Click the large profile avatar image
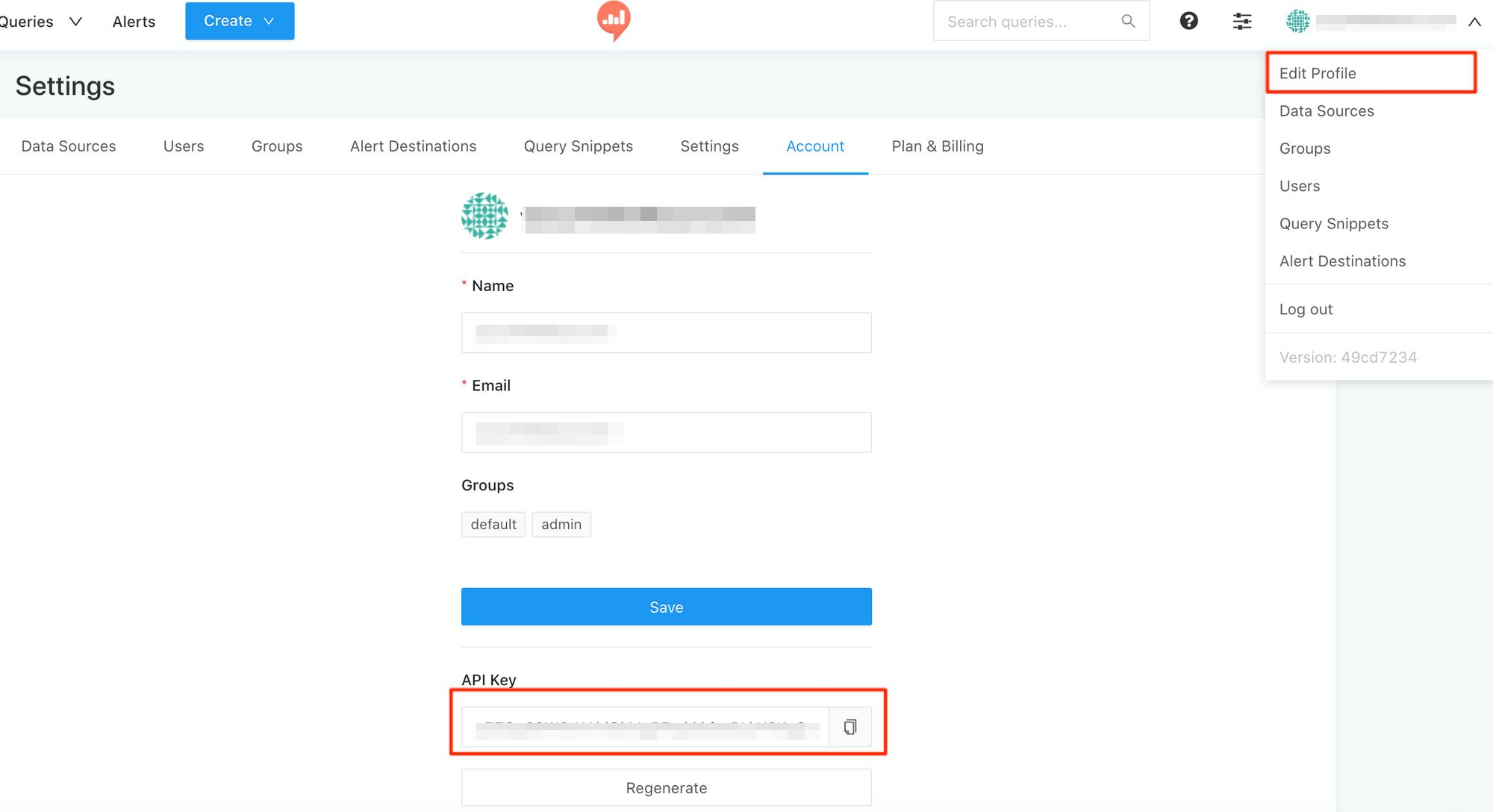1493x812 pixels. pyautogui.click(x=484, y=216)
